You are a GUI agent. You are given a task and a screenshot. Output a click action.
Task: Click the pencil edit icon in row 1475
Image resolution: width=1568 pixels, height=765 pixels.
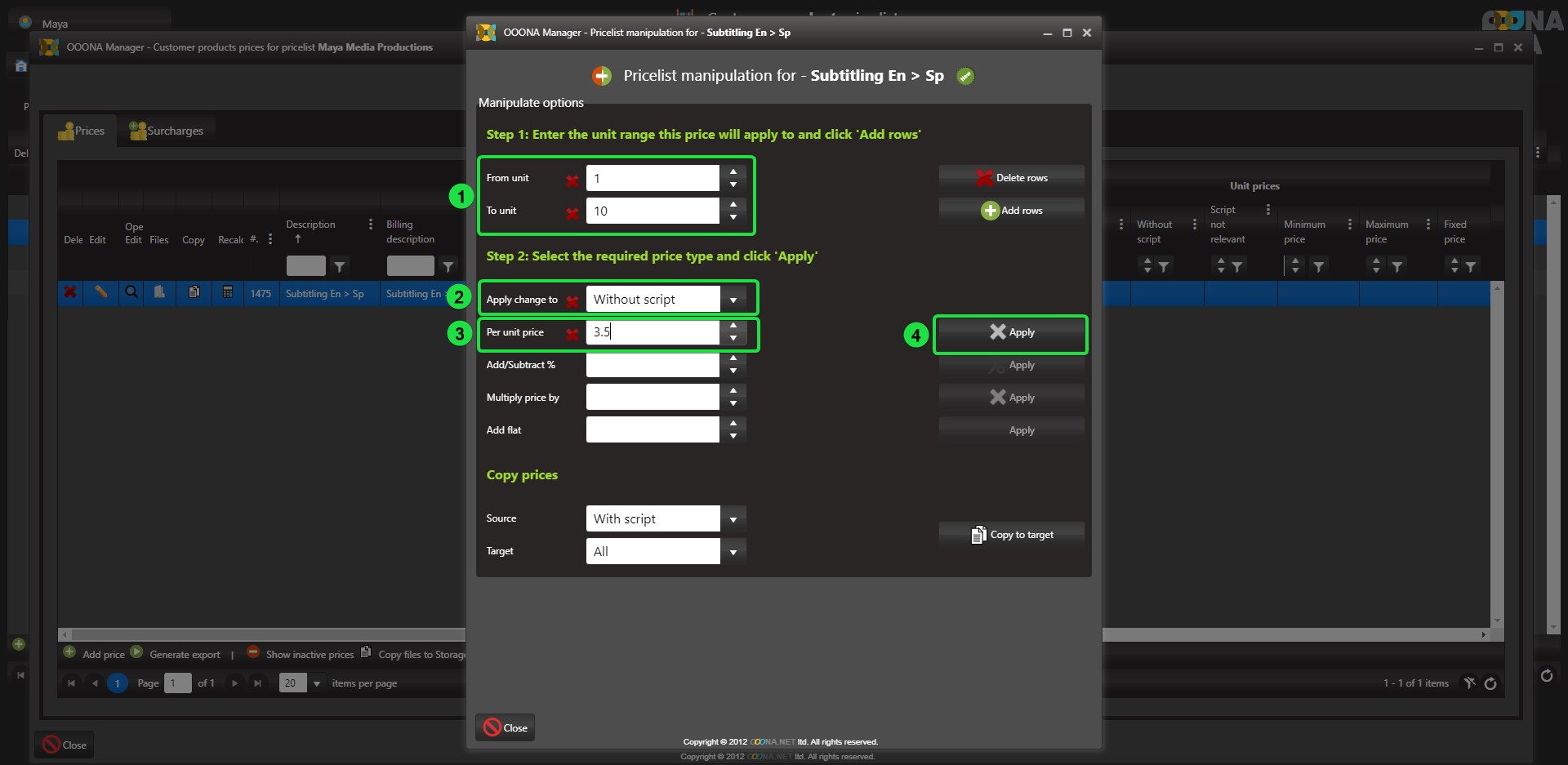point(100,292)
